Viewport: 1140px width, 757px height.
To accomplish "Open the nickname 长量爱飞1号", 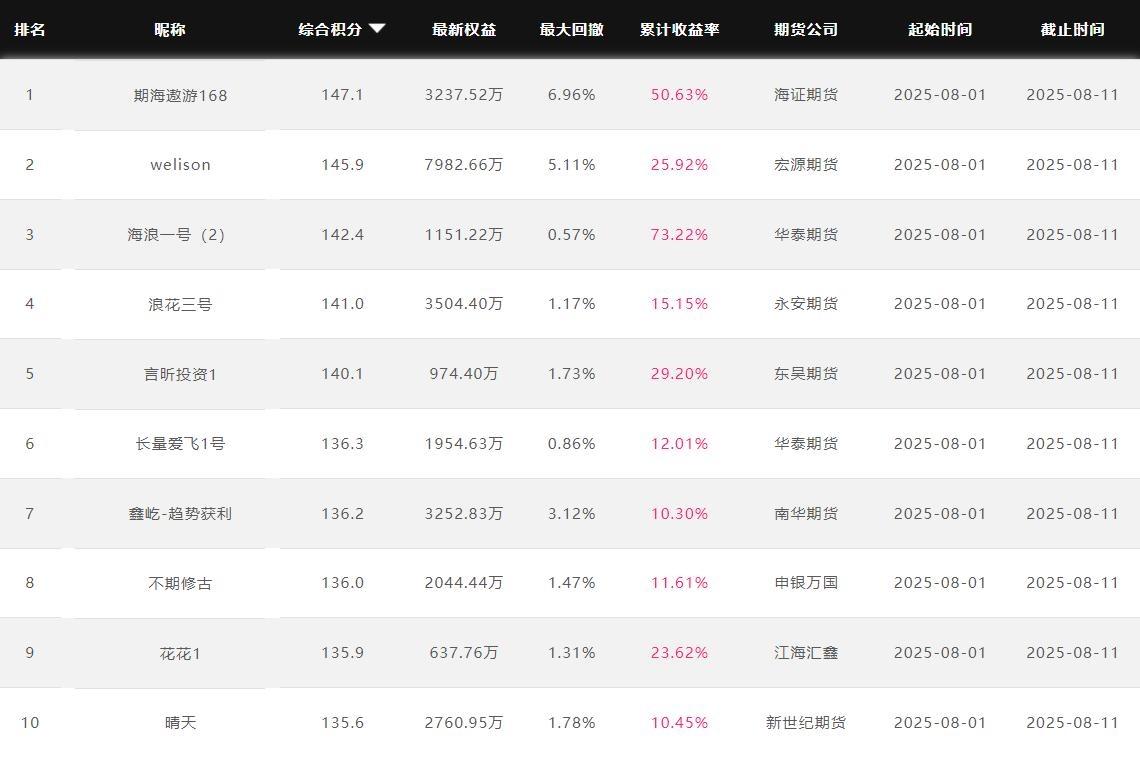I will click(x=180, y=444).
